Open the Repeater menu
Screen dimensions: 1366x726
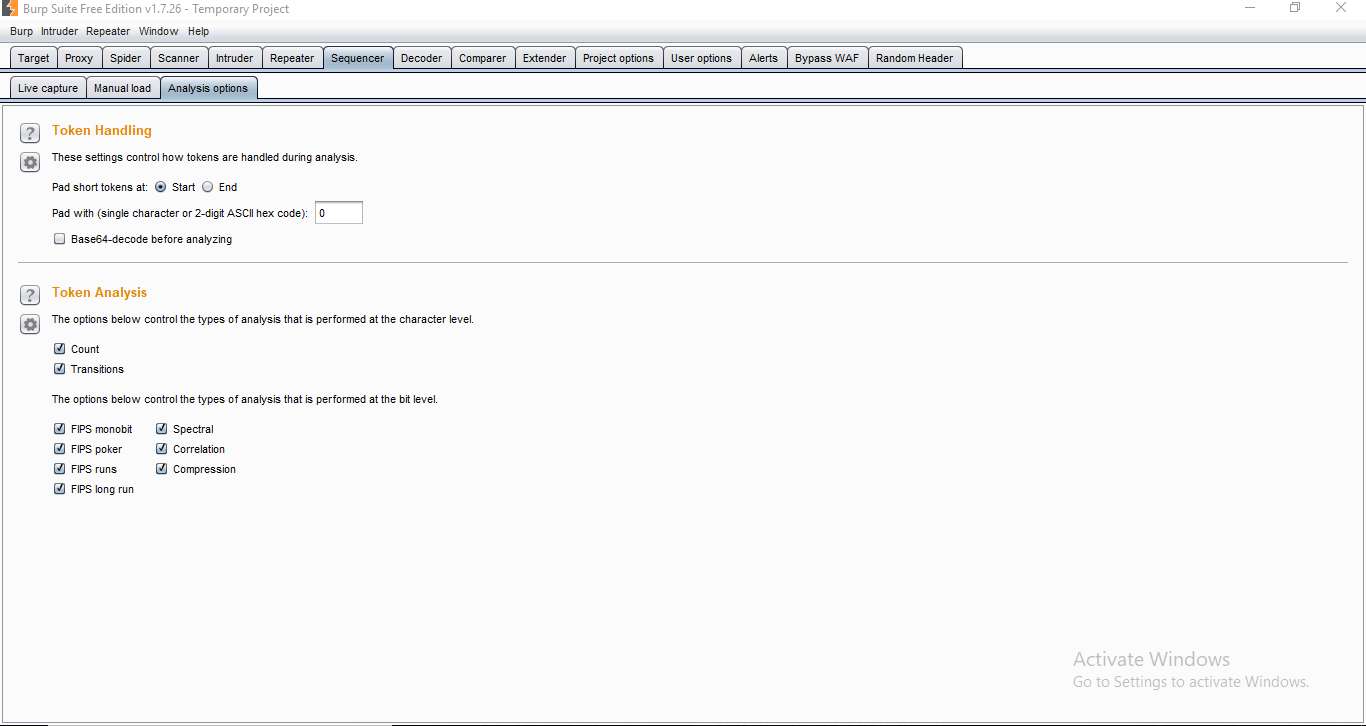click(108, 31)
